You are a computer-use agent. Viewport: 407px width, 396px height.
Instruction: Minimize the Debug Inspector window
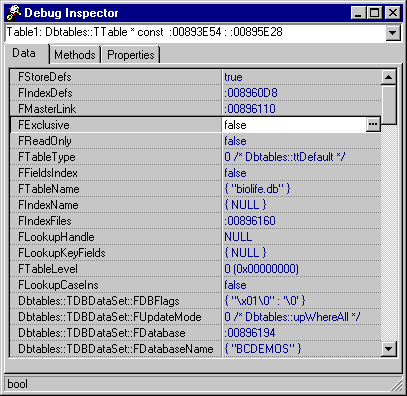pos(358,13)
